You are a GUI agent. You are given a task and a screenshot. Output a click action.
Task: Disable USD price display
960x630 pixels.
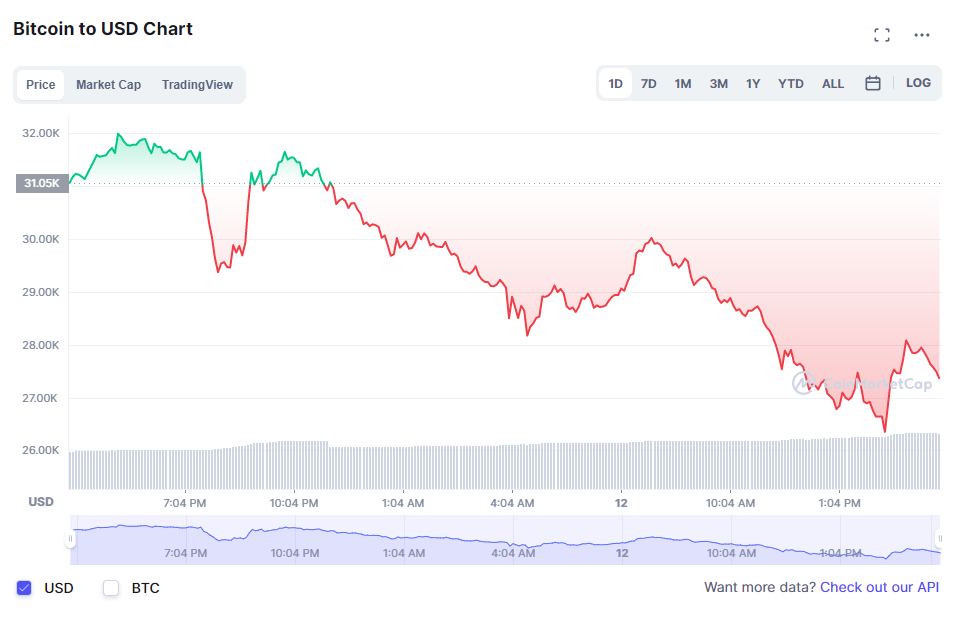[x=24, y=588]
